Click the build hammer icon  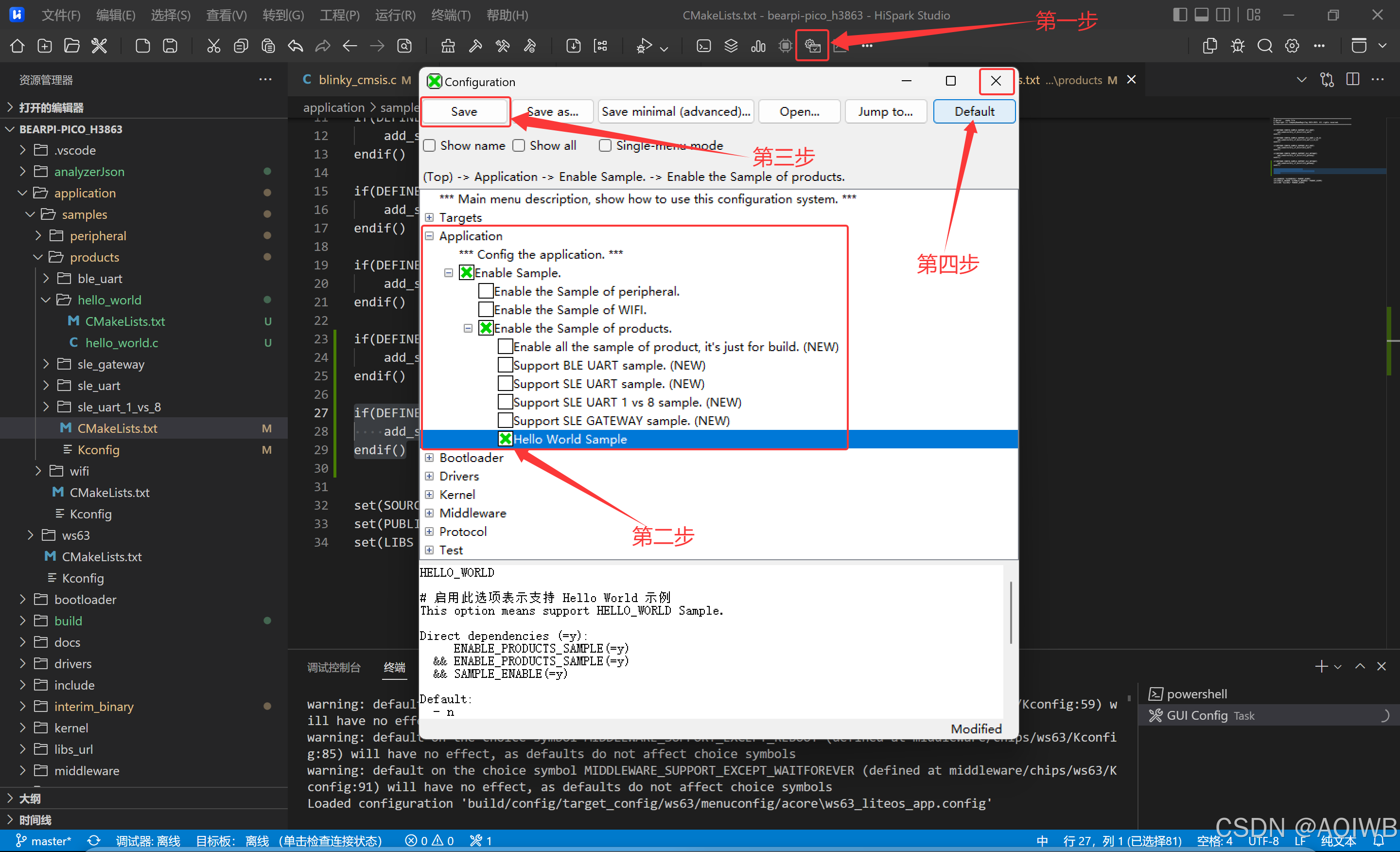tap(475, 46)
